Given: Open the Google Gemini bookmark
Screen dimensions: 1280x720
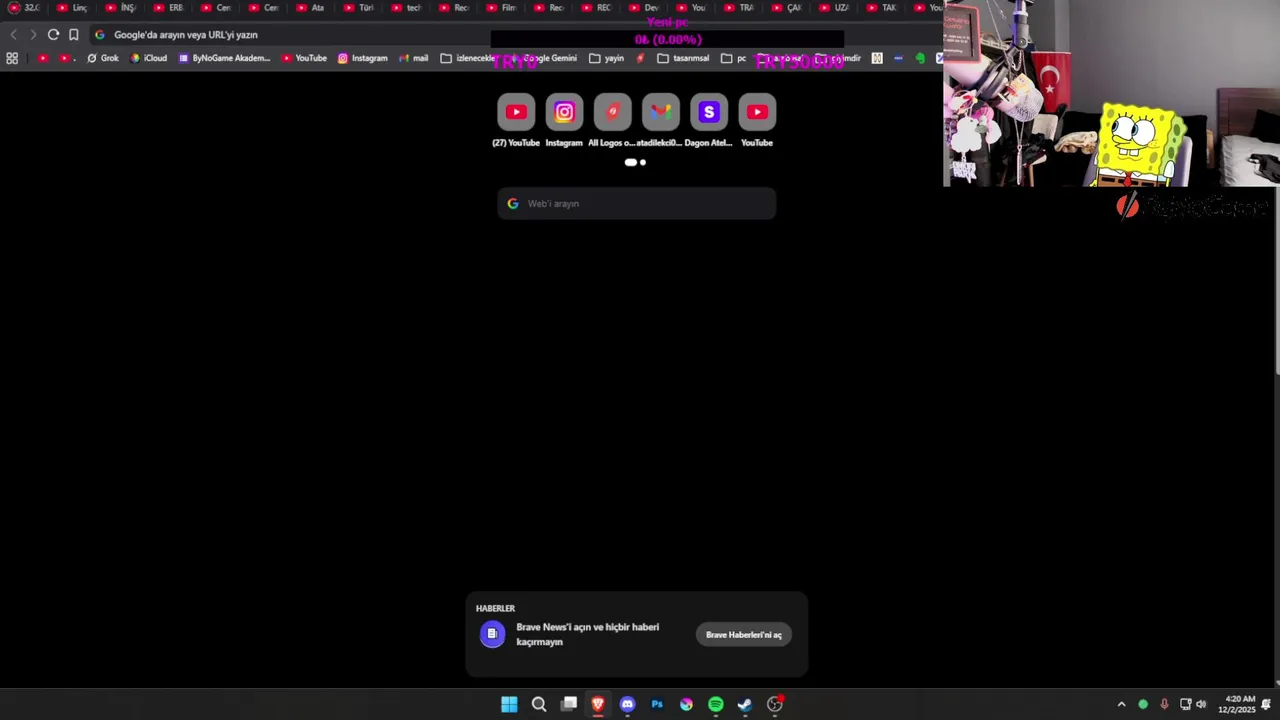Looking at the screenshot, I should [x=545, y=58].
